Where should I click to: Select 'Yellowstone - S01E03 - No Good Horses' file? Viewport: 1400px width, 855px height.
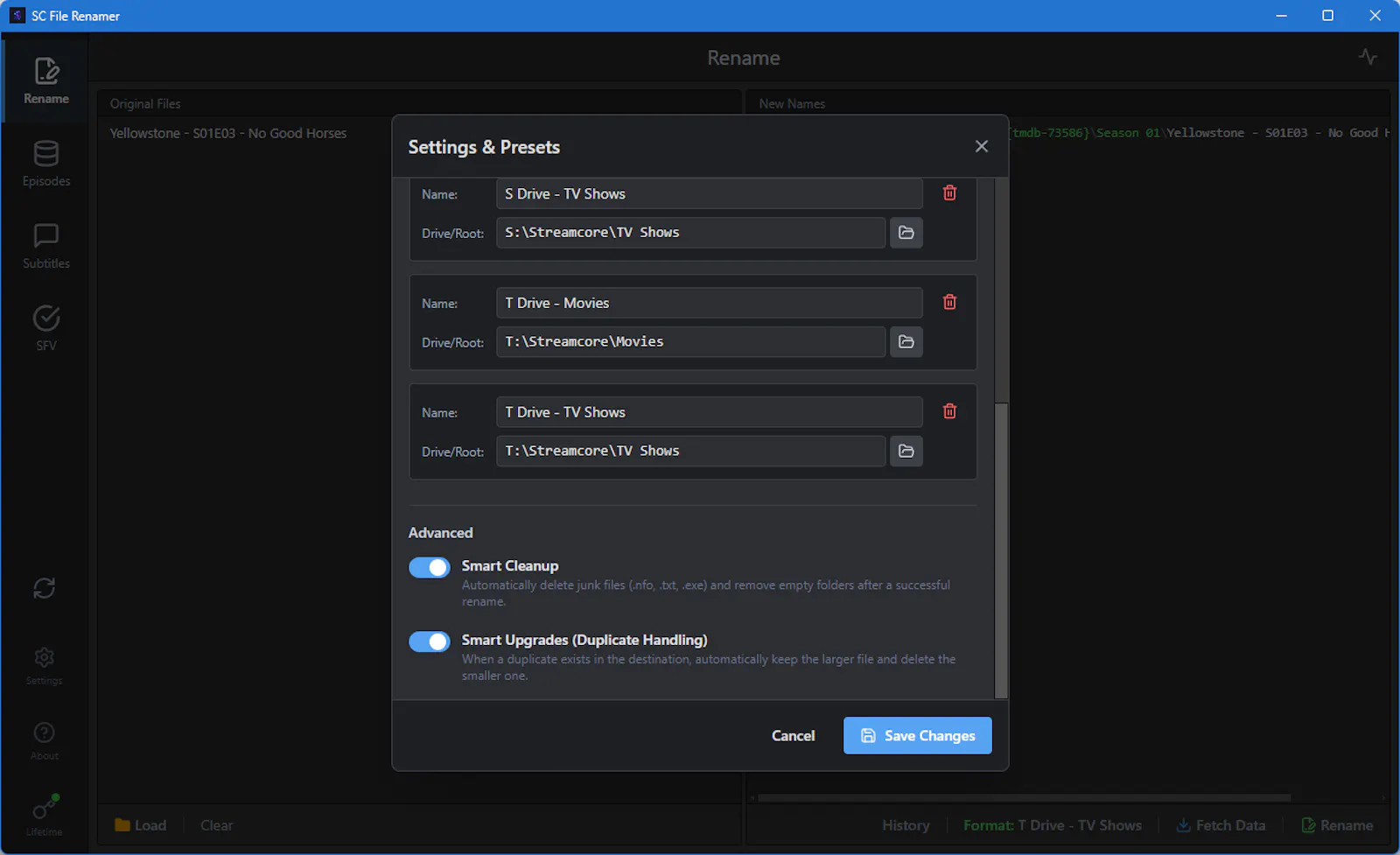click(x=228, y=133)
